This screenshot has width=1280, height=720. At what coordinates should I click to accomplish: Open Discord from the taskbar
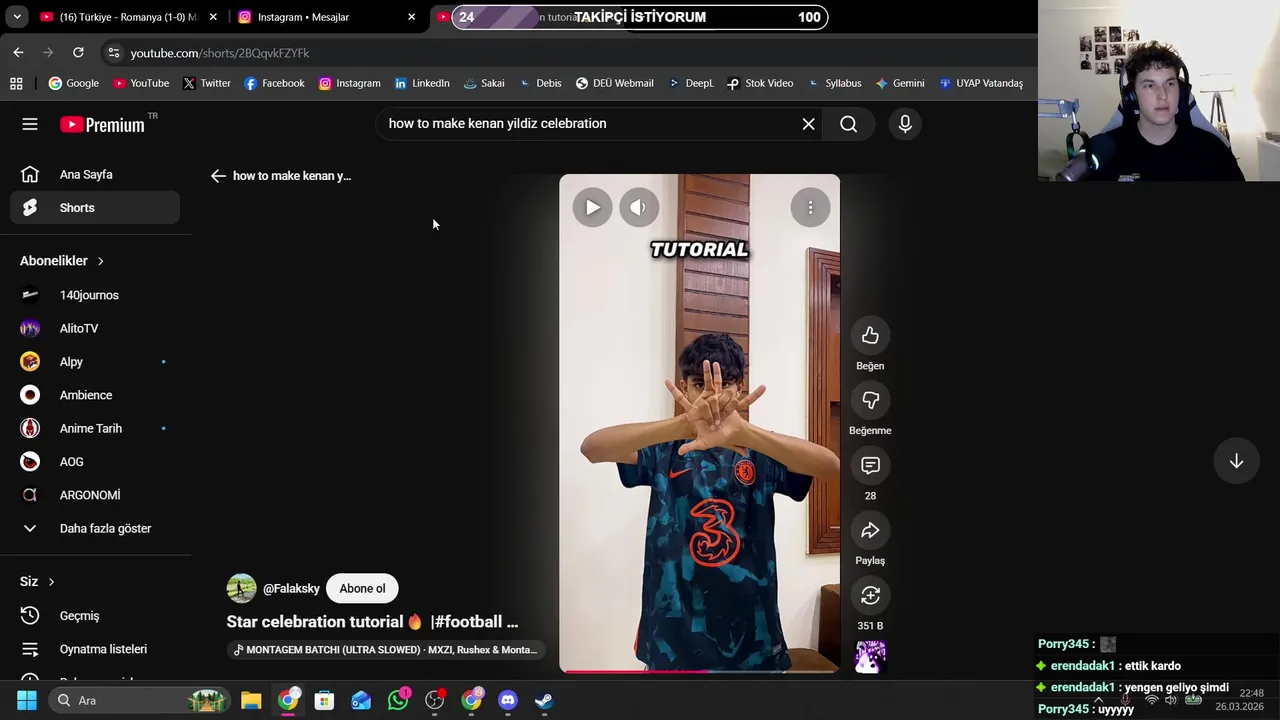coord(508,701)
